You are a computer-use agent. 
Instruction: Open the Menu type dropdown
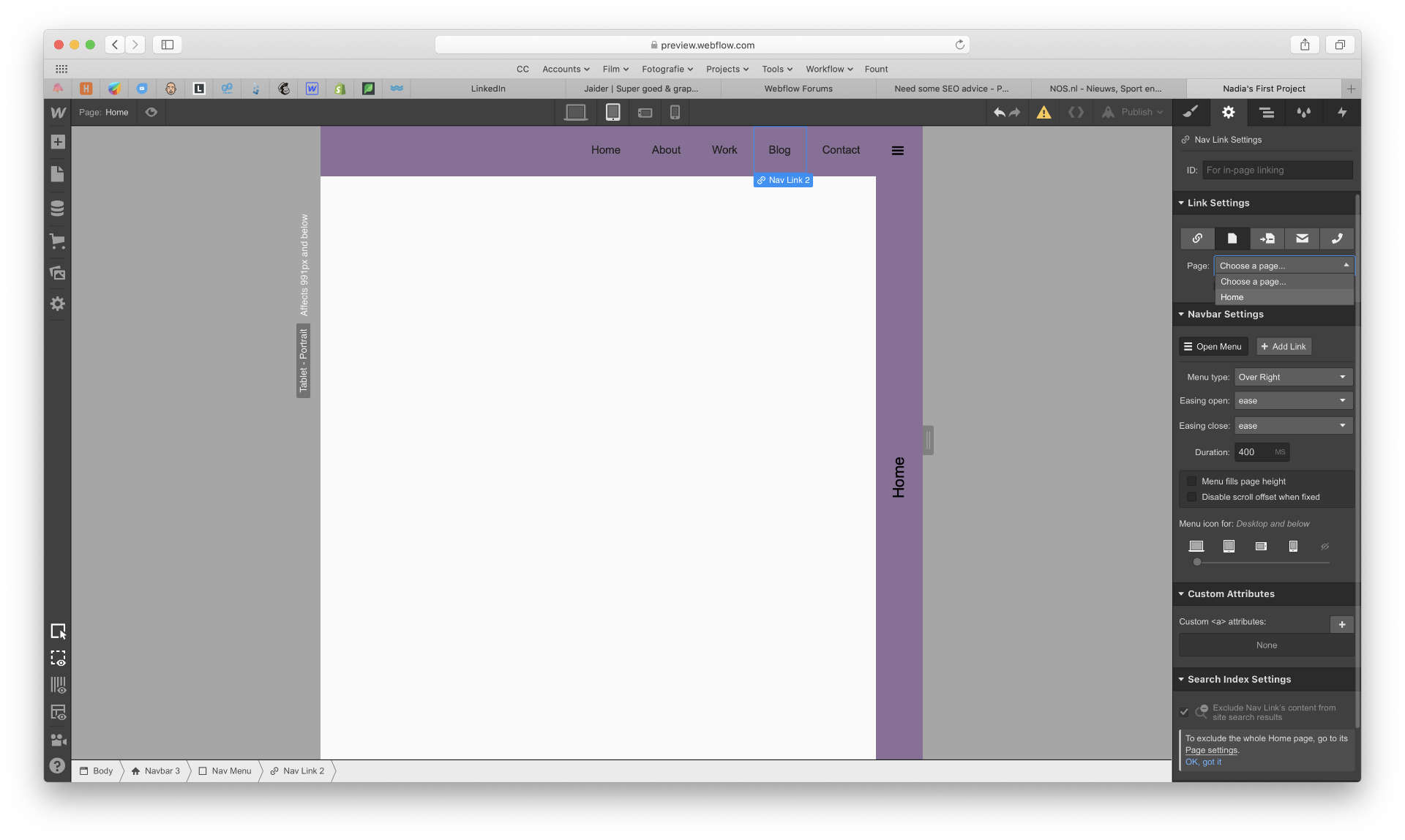[1292, 377]
